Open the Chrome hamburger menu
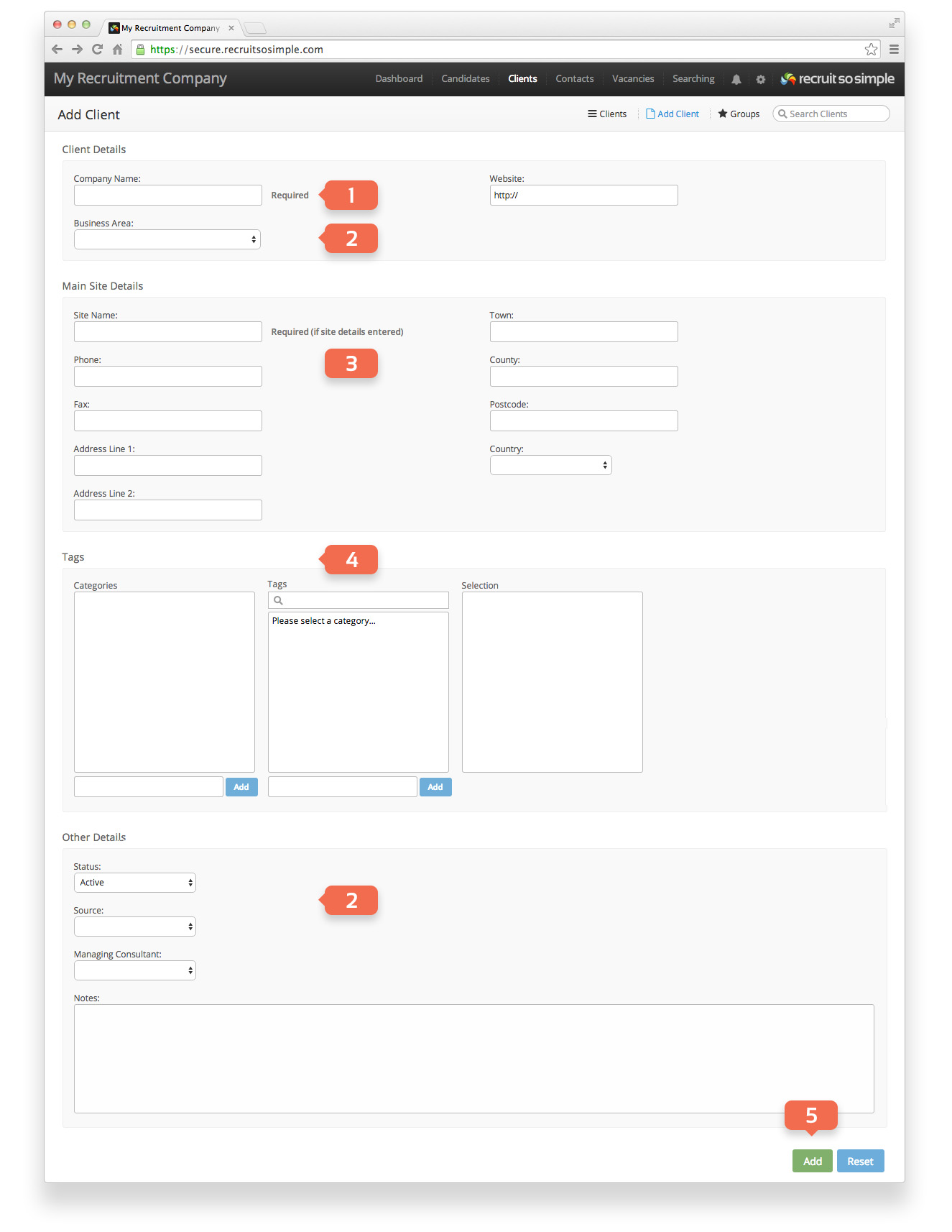Image resolution: width=952 pixels, height=1232 pixels. coord(894,50)
